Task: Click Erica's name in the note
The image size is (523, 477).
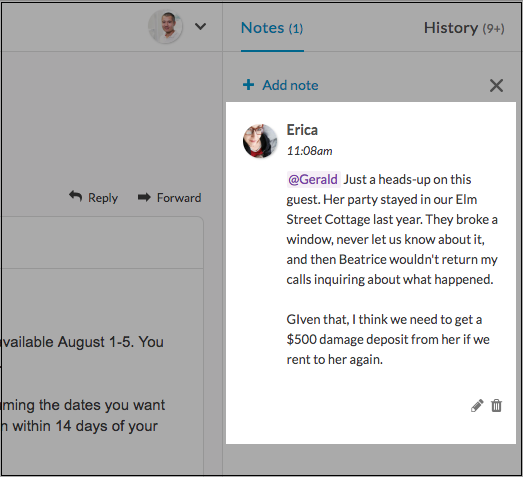Action: 302,130
